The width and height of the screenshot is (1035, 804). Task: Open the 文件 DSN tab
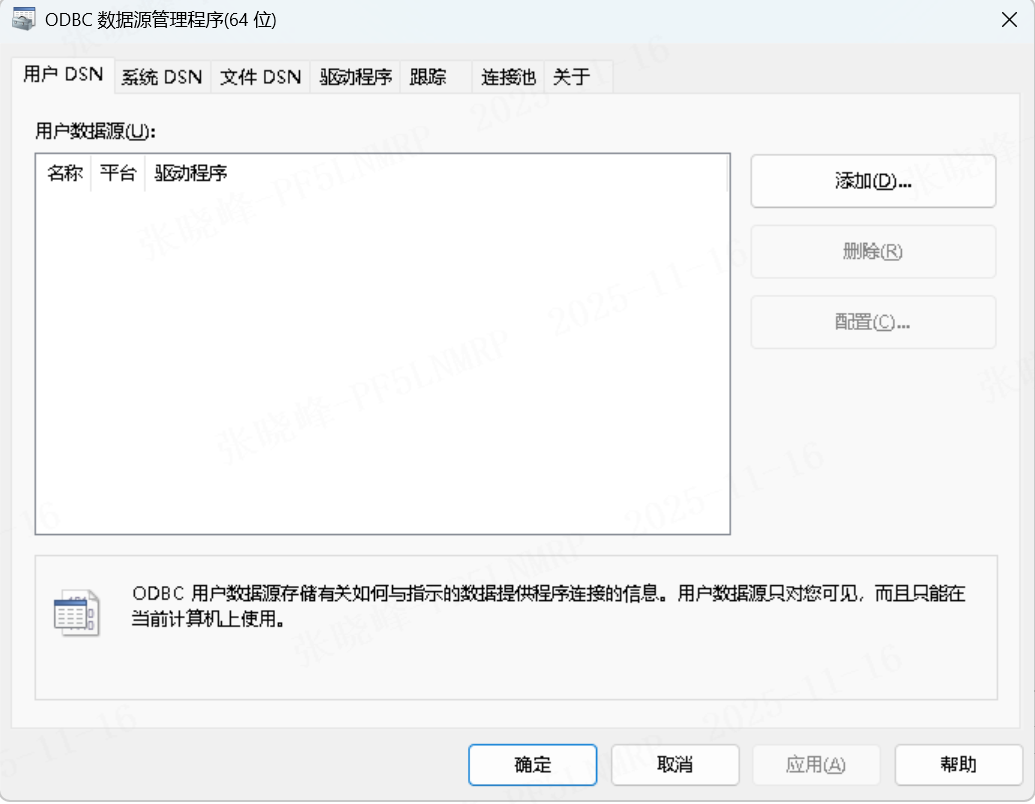pyautogui.click(x=260, y=77)
